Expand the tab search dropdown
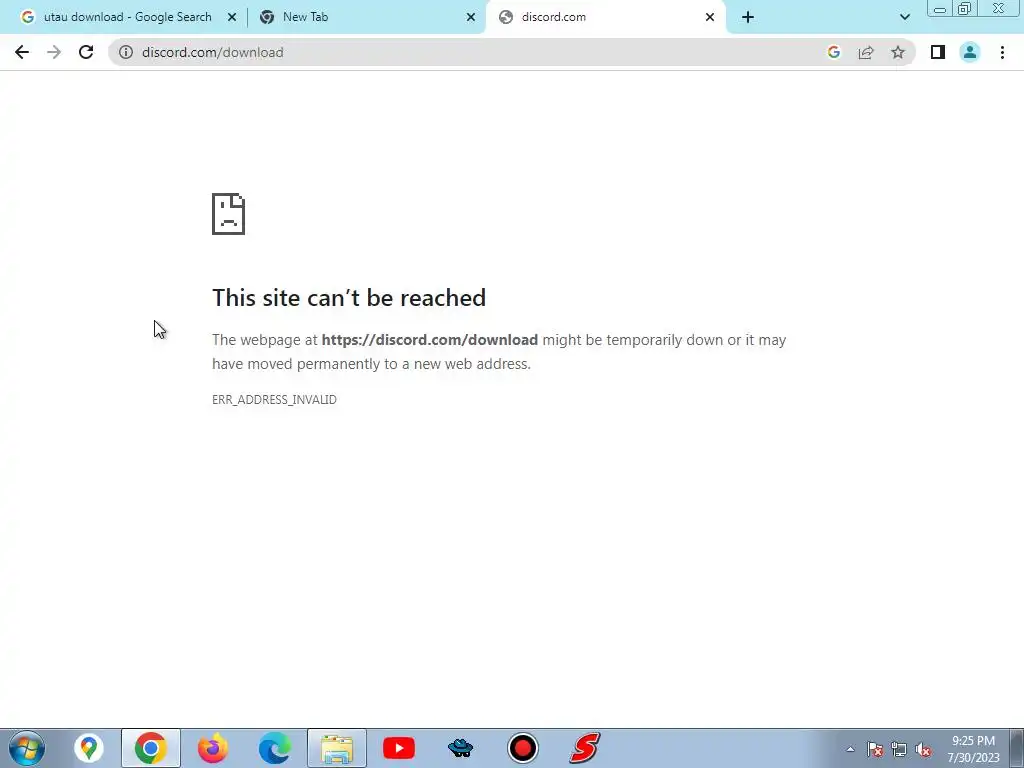This screenshot has width=1024, height=768. [x=904, y=17]
